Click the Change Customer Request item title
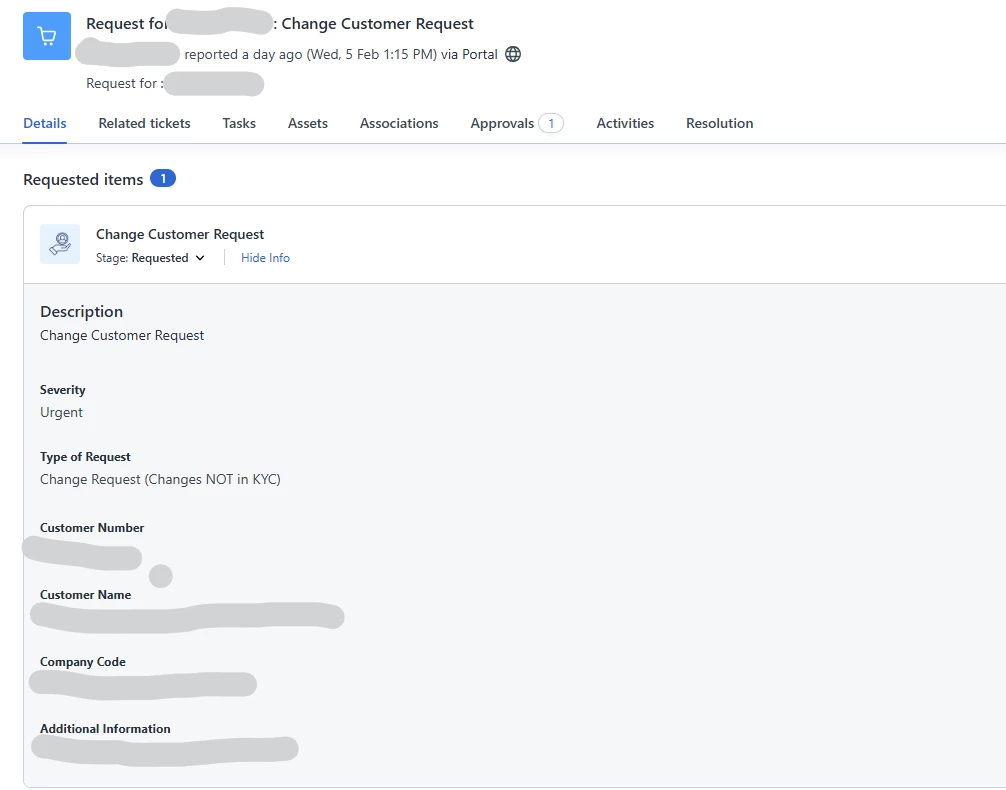The width and height of the screenshot is (1006, 790). pos(180,234)
